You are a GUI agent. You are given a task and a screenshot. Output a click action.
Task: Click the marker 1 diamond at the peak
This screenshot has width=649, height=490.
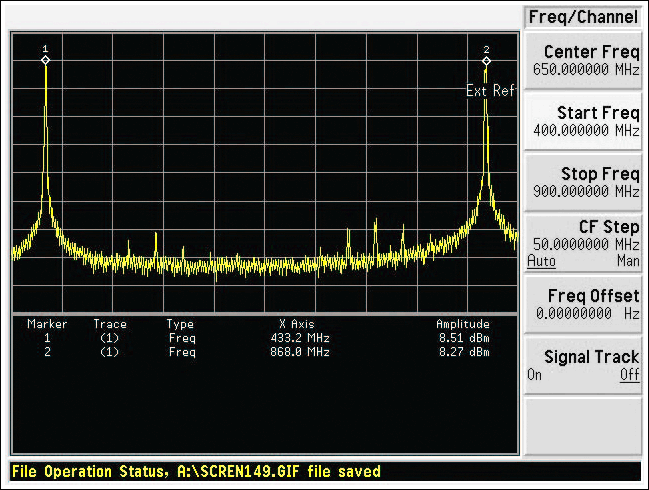click(x=46, y=60)
